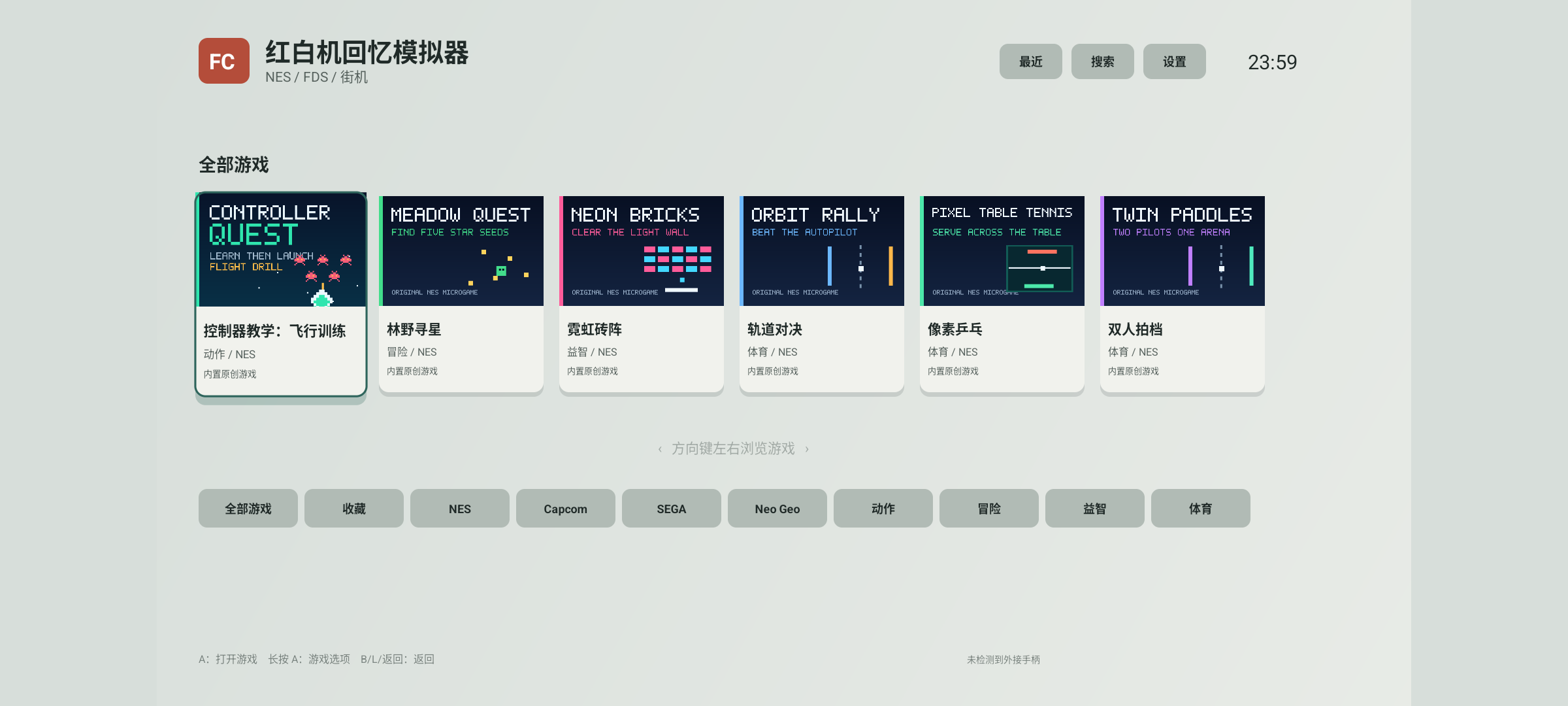Select the Orbit Rally game cover
The height and width of the screenshot is (706, 1568).
coord(822,251)
